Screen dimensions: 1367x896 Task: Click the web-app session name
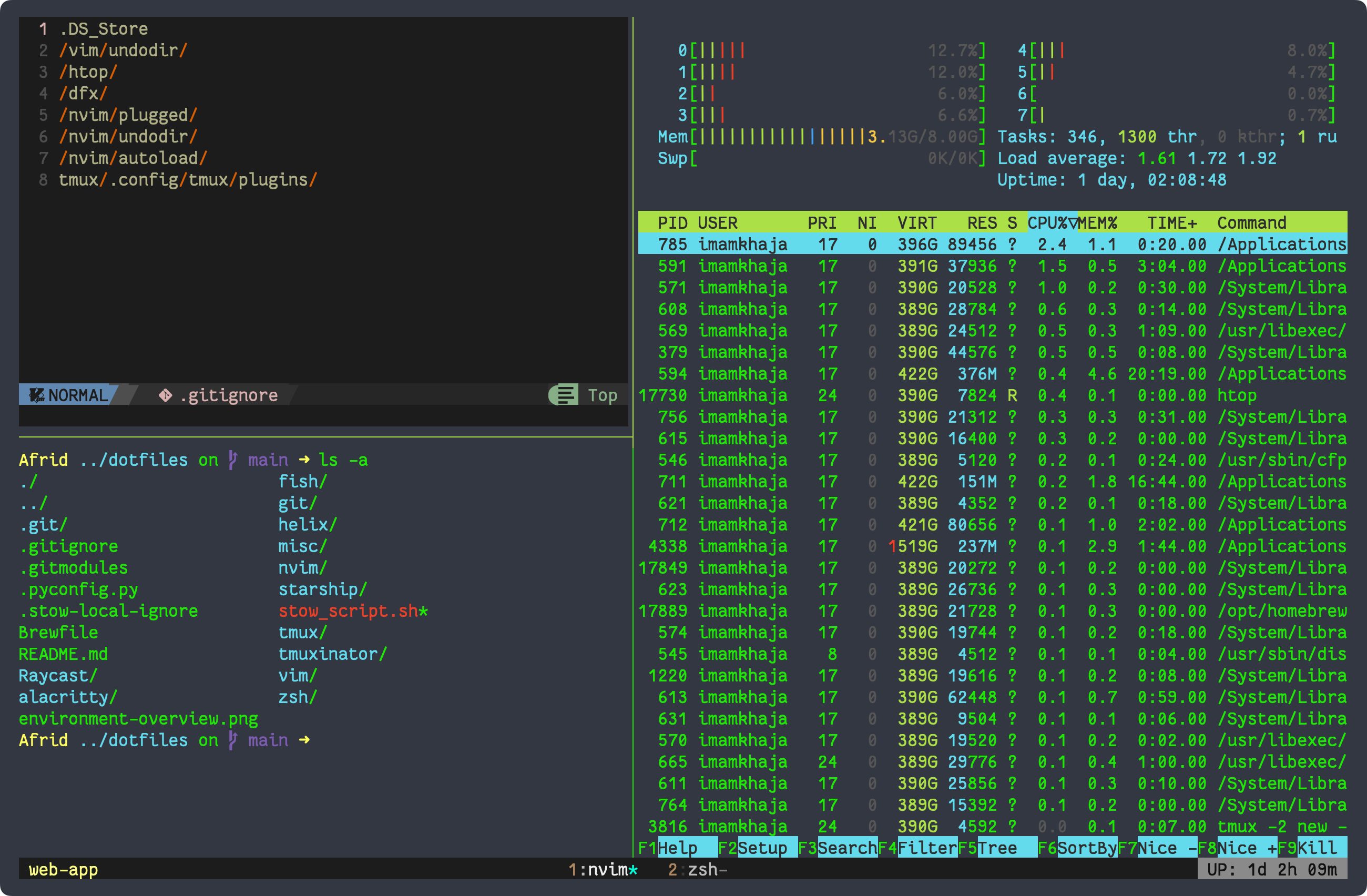click(x=63, y=870)
